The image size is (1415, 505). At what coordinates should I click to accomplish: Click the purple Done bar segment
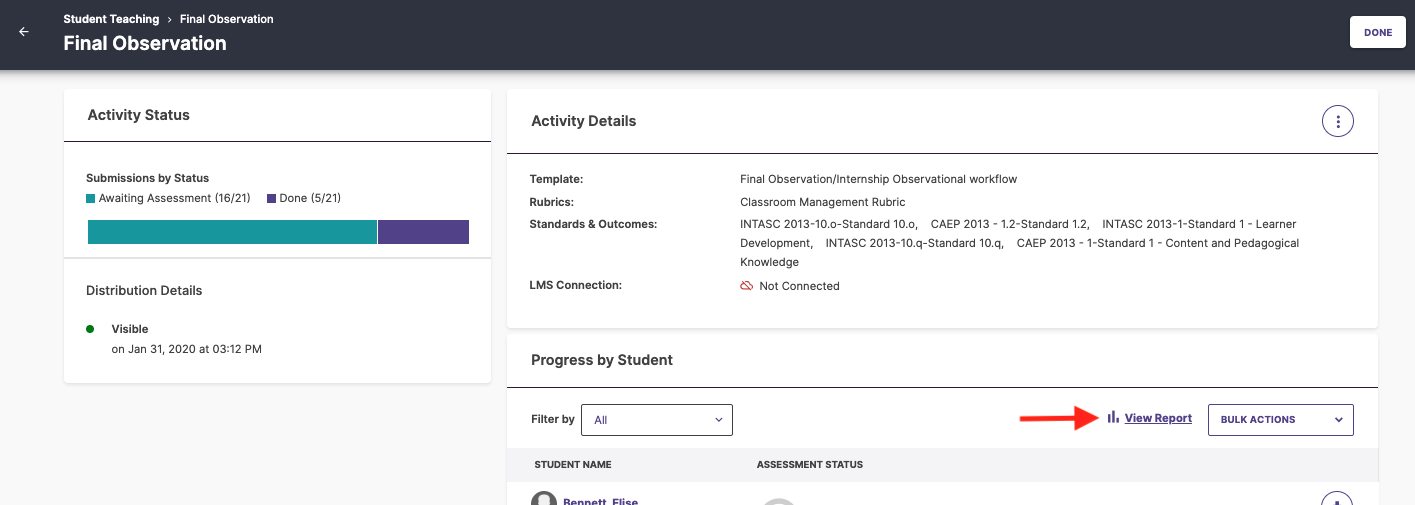click(423, 232)
